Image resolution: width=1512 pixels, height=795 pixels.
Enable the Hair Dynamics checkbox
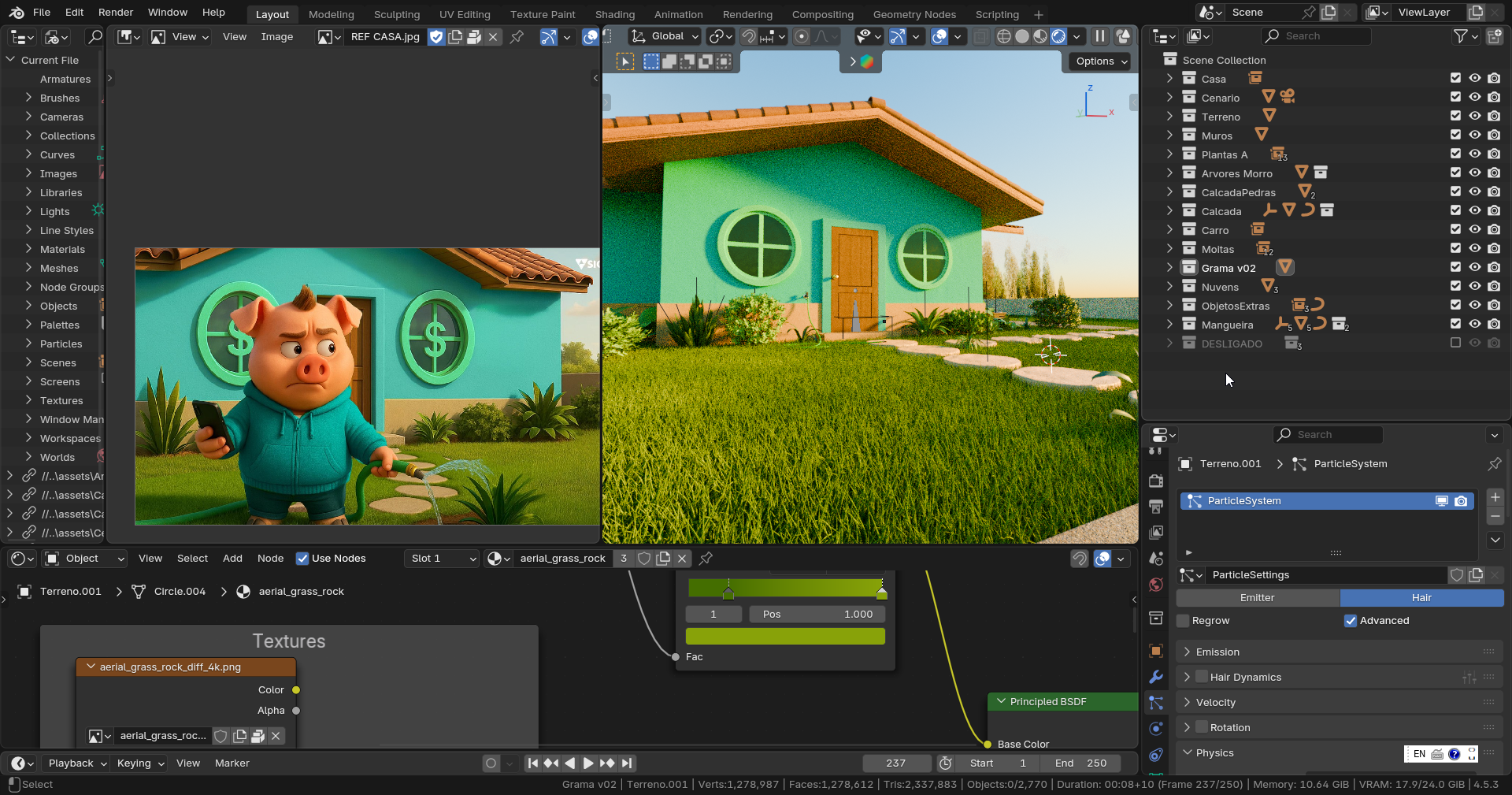[1202, 677]
